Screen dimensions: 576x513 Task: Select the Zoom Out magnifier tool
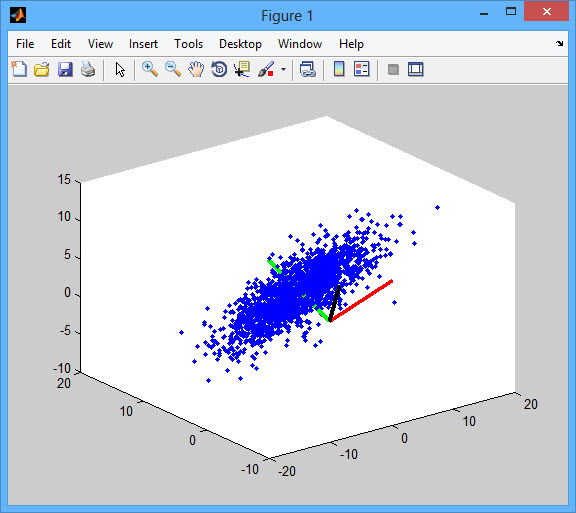(173, 69)
